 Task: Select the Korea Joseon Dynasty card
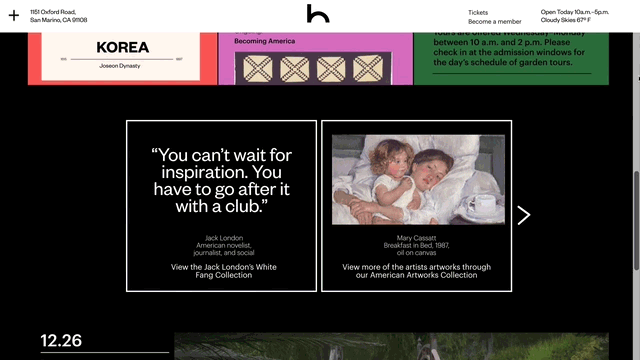click(x=122, y=58)
